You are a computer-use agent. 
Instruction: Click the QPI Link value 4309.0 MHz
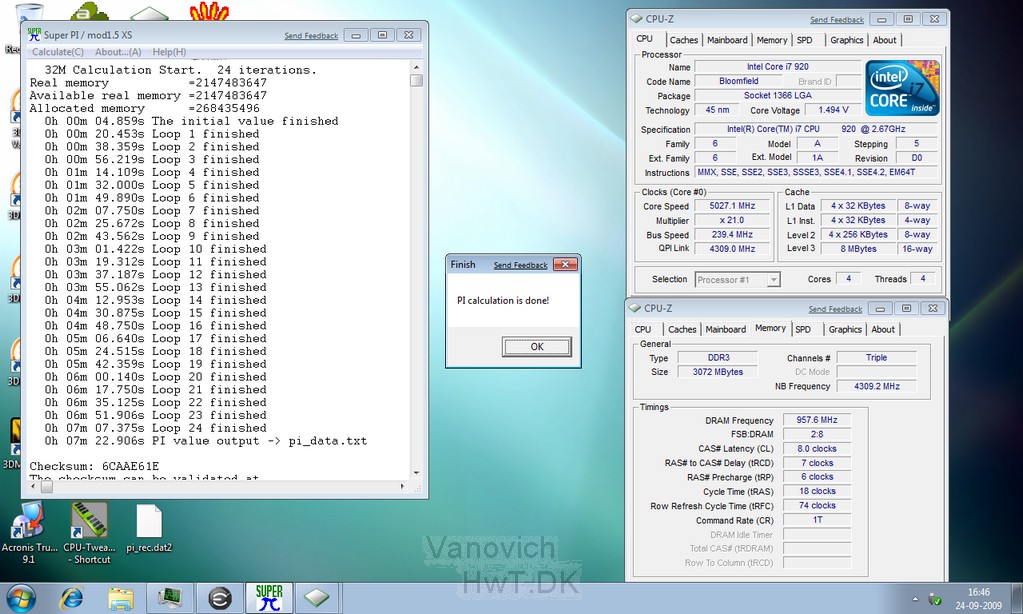pyautogui.click(x=732, y=249)
